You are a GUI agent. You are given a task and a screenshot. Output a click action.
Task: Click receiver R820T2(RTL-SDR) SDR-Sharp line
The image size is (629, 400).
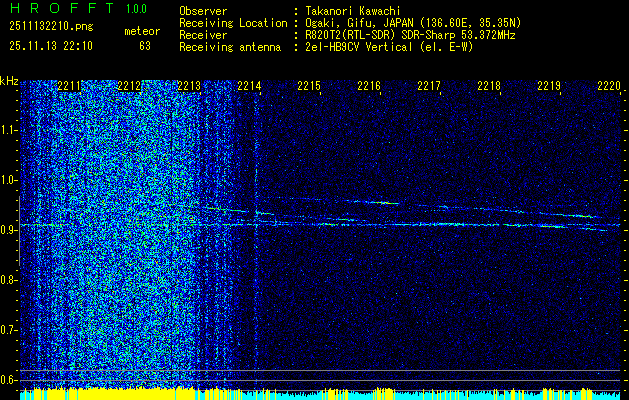click(410, 35)
